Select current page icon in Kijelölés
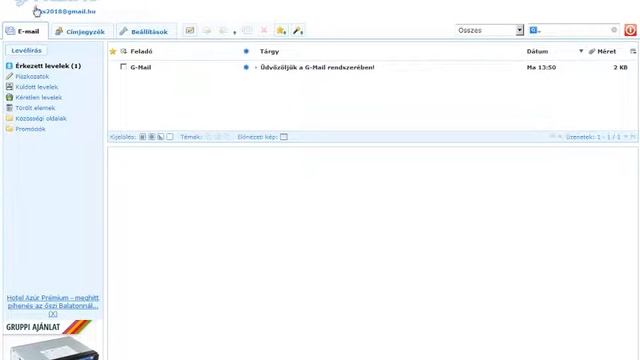This screenshot has width=640, height=360. (151, 137)
